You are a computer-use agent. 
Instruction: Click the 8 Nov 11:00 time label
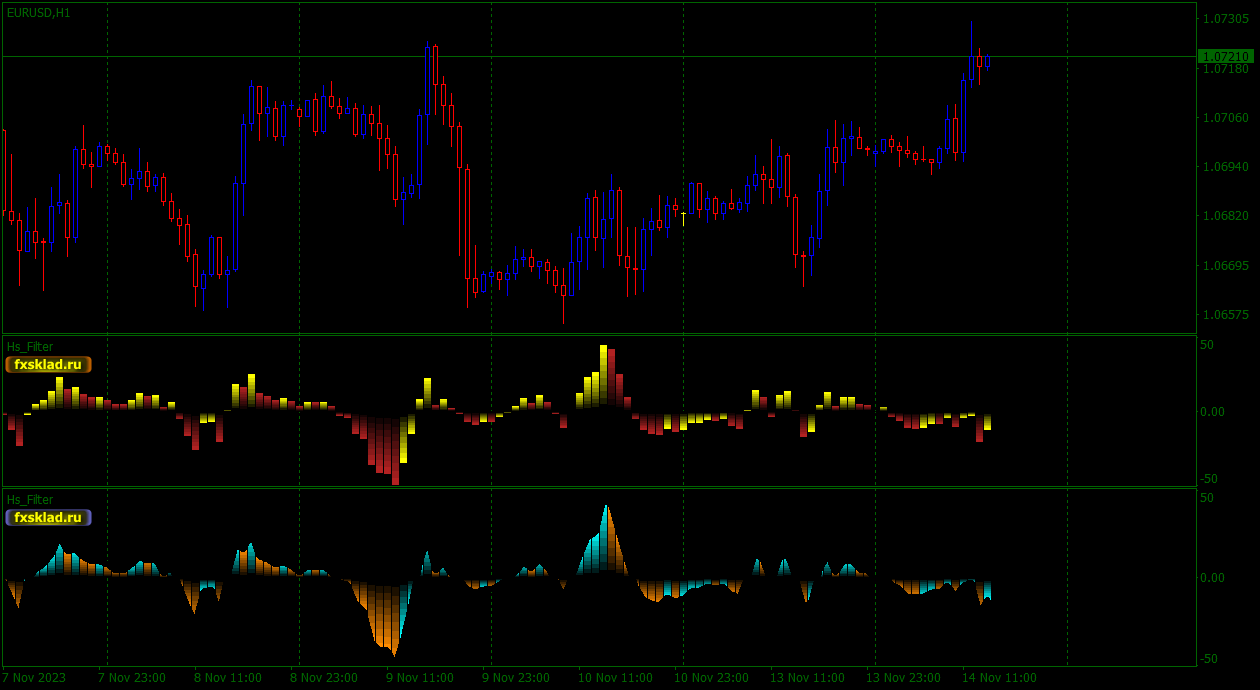(x=228, y=678)
